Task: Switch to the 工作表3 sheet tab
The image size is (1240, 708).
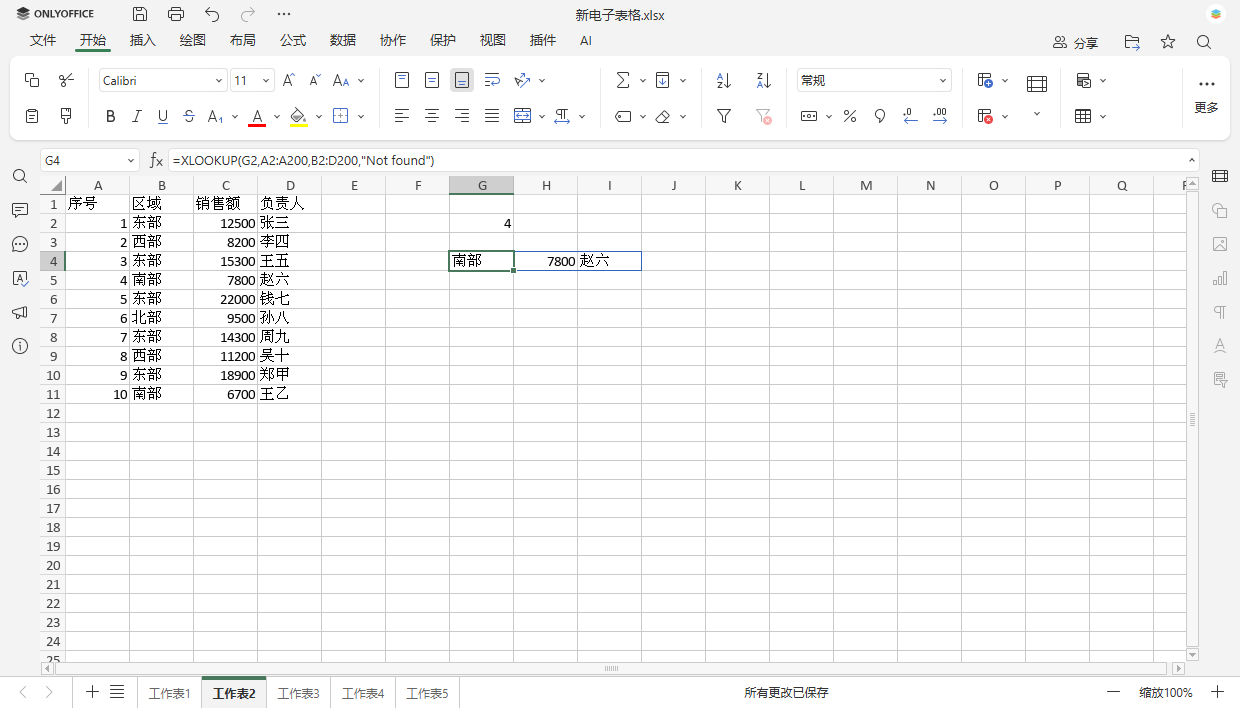Action: (298, 692)
